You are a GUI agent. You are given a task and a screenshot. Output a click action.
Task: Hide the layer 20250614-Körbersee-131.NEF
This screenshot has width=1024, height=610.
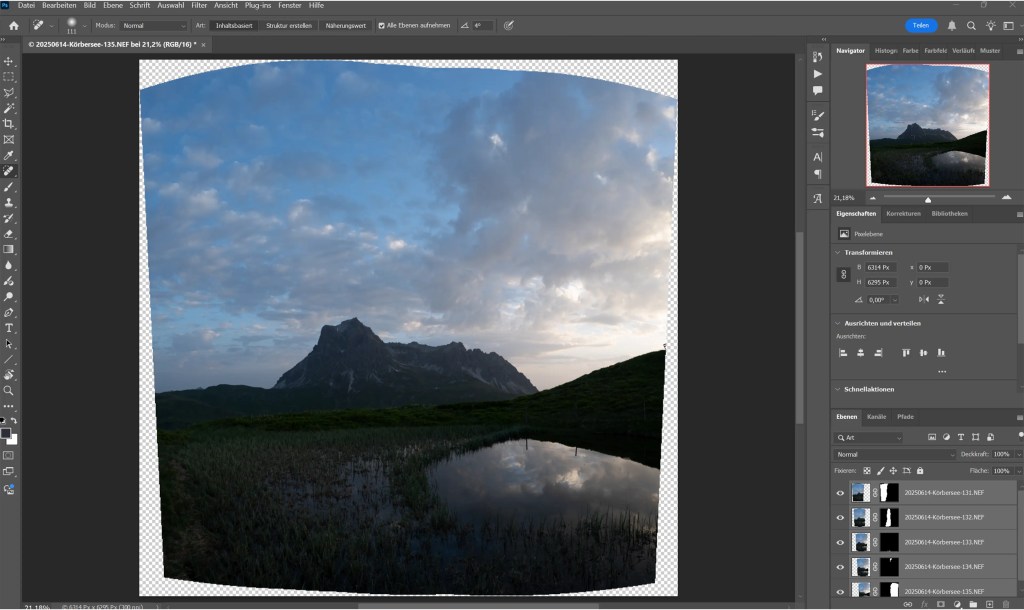[840, 492]
